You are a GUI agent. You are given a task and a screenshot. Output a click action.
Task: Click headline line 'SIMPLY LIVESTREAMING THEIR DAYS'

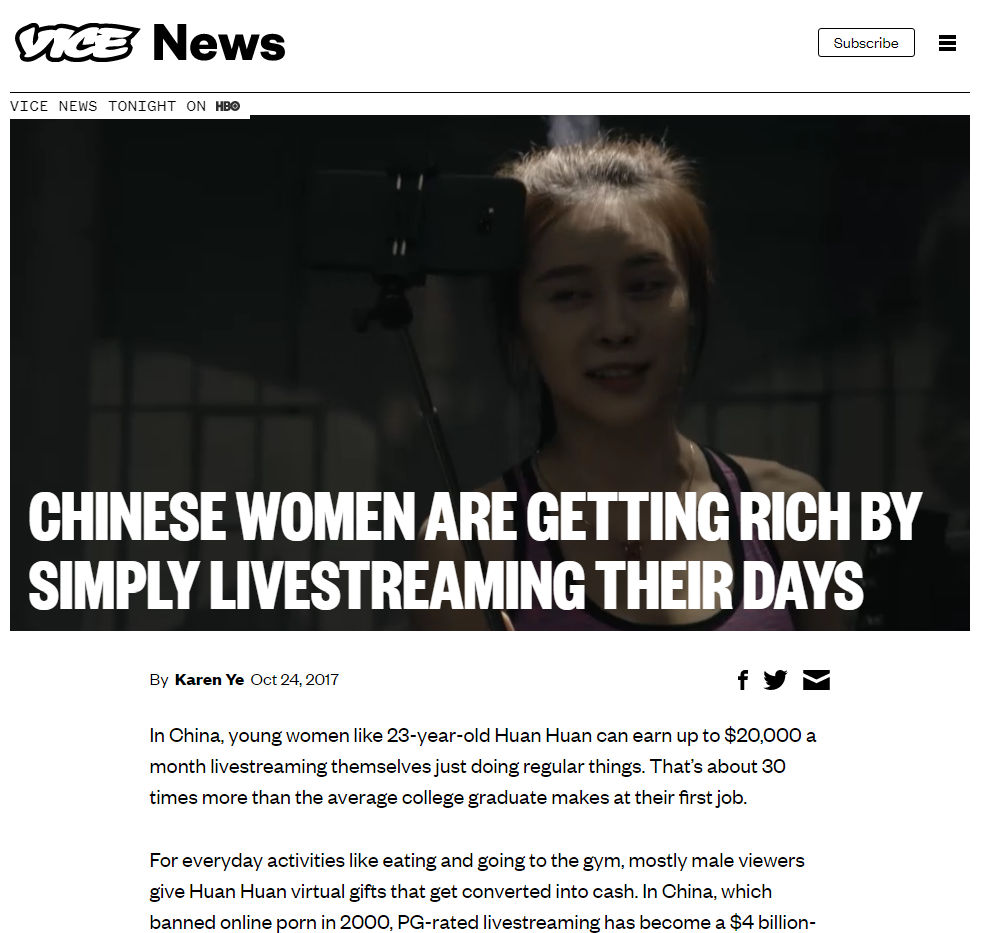(446, 585)
